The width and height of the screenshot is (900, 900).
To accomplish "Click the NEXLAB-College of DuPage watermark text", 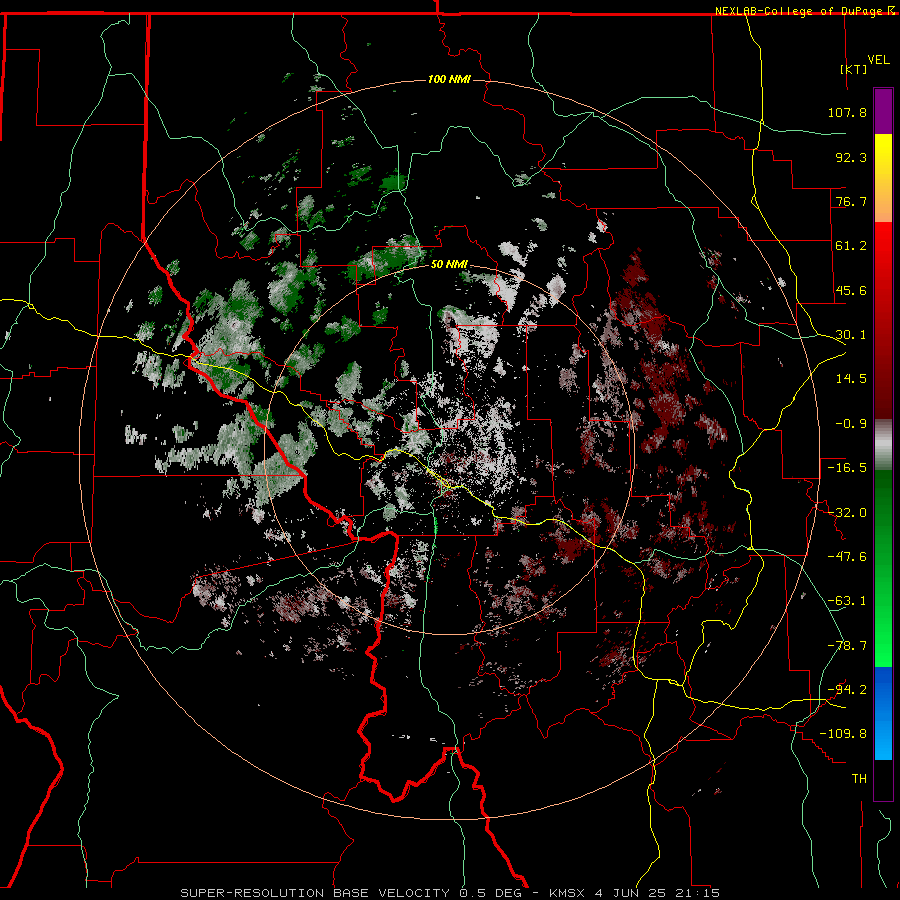I will [x=804, y=11].
